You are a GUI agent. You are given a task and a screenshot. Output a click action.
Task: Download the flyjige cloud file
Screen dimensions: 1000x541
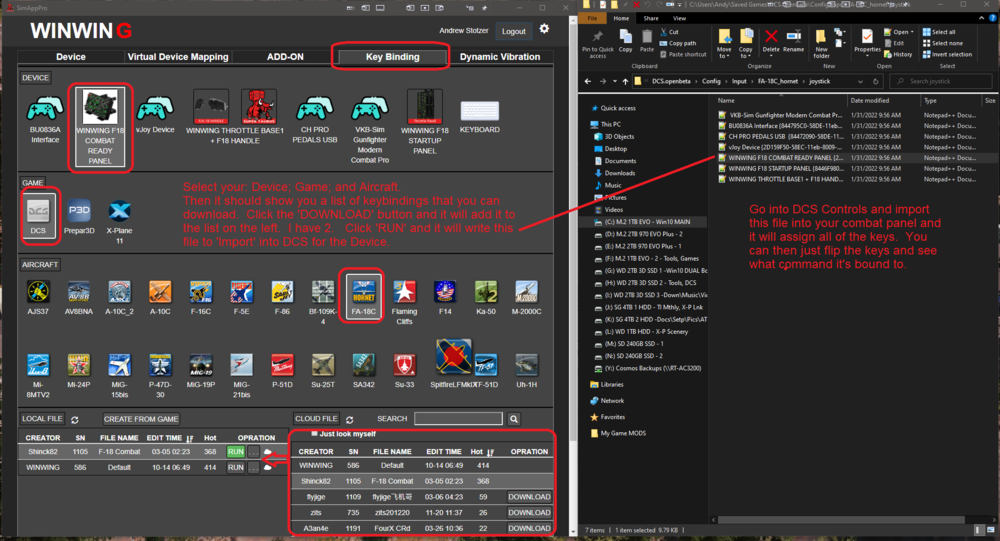click(x=529, y=497)
